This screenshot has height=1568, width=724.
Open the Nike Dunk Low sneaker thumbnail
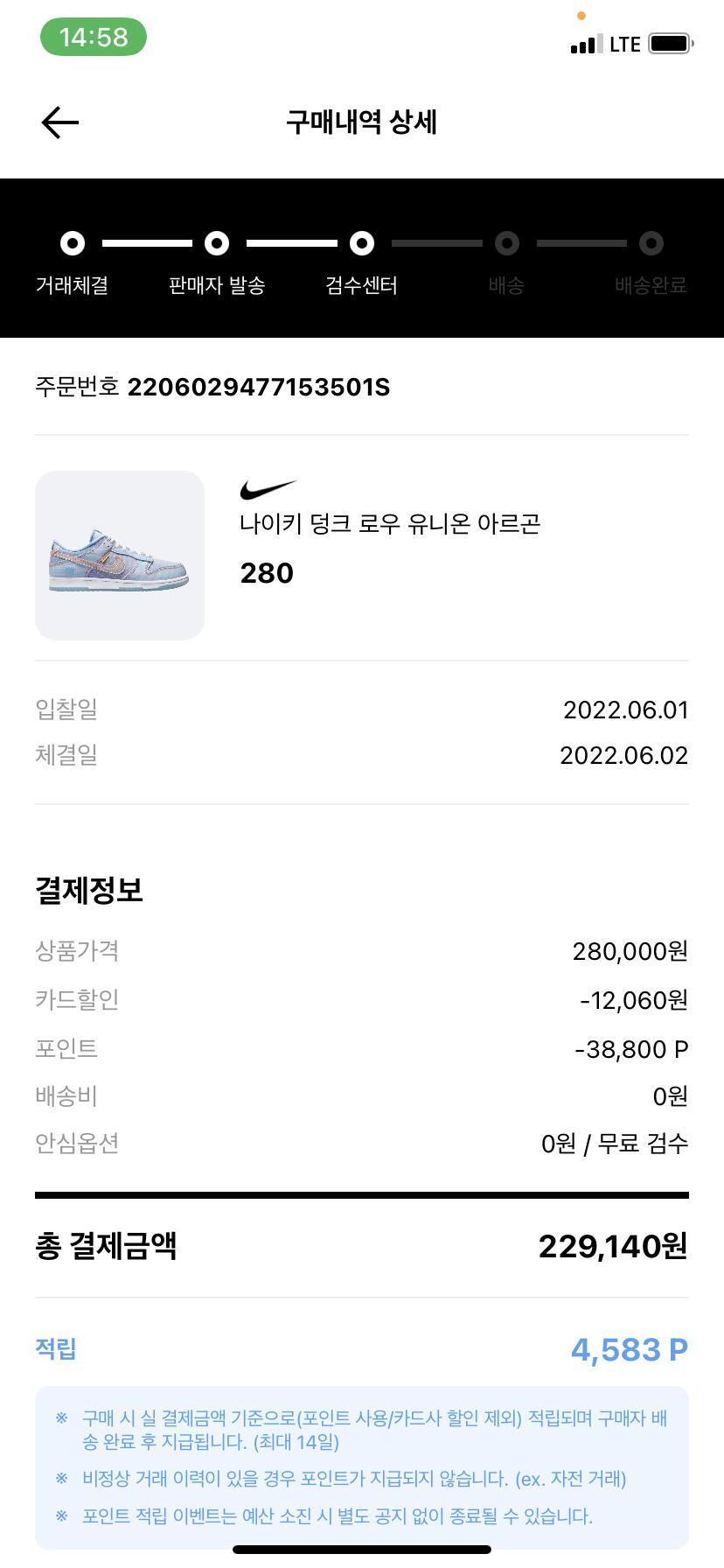point(120,556)
